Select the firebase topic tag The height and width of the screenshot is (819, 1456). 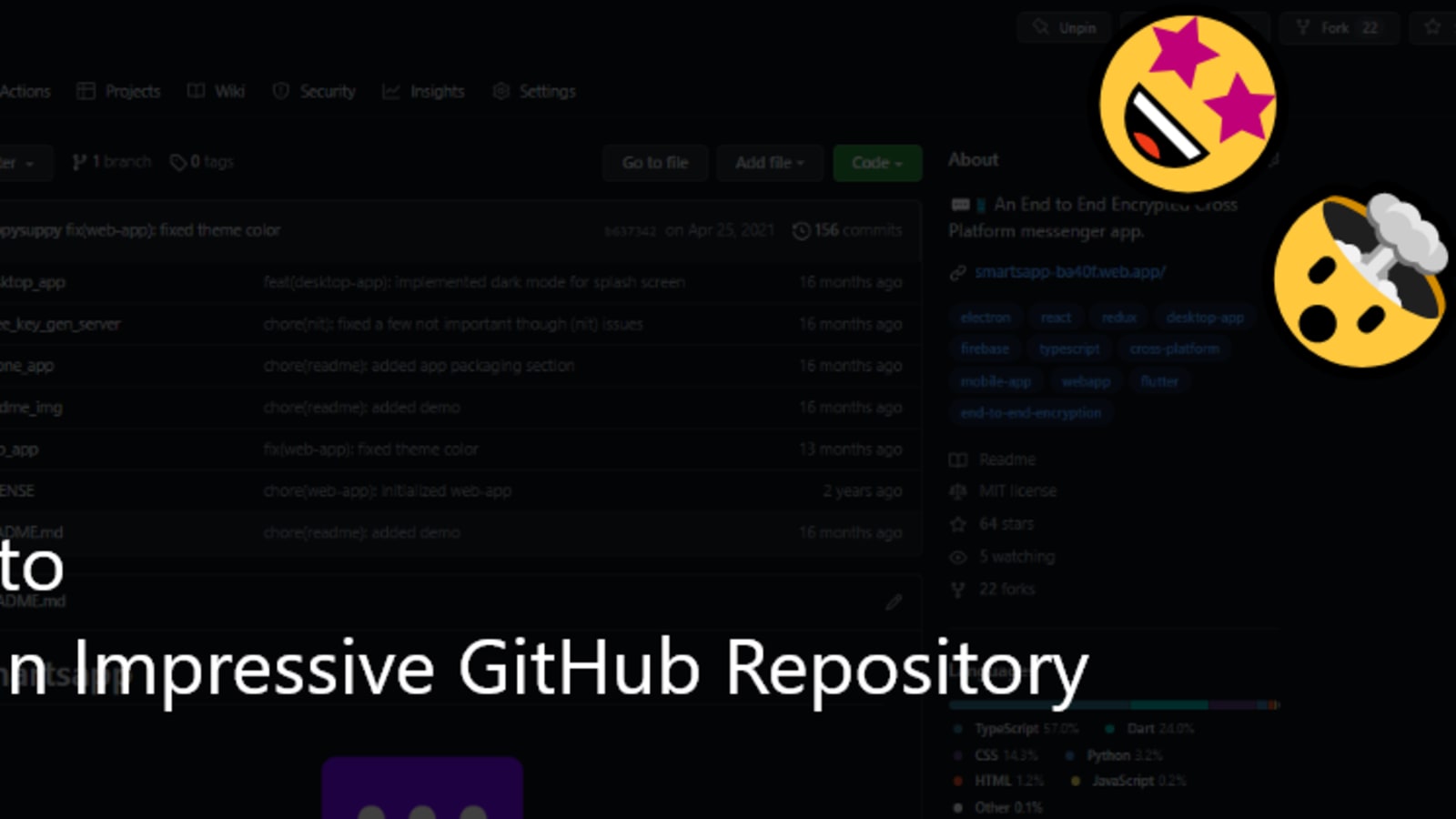point(985,349)
